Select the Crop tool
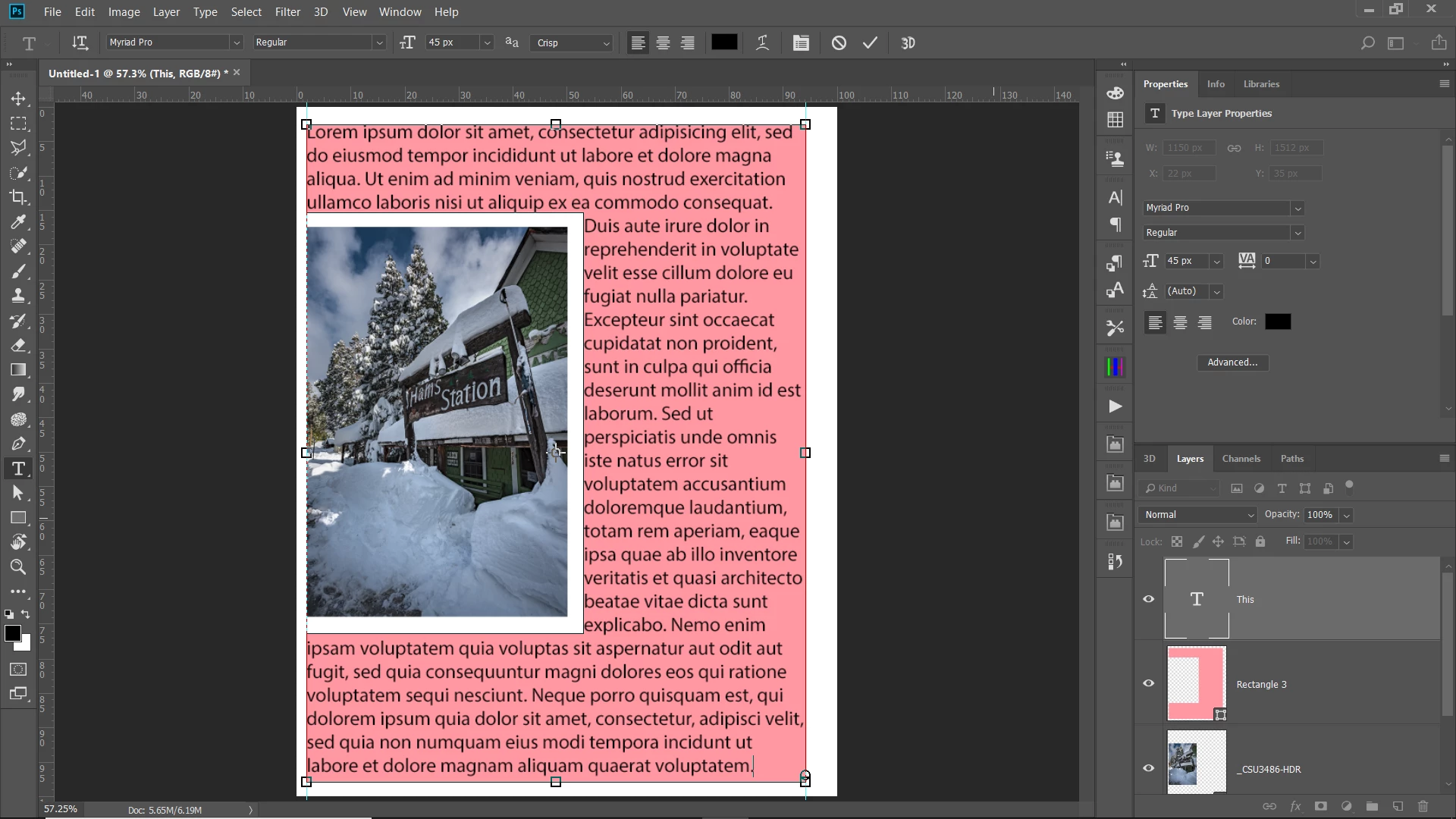Screen dimensions: 1456x819 (x=18, y=197)
